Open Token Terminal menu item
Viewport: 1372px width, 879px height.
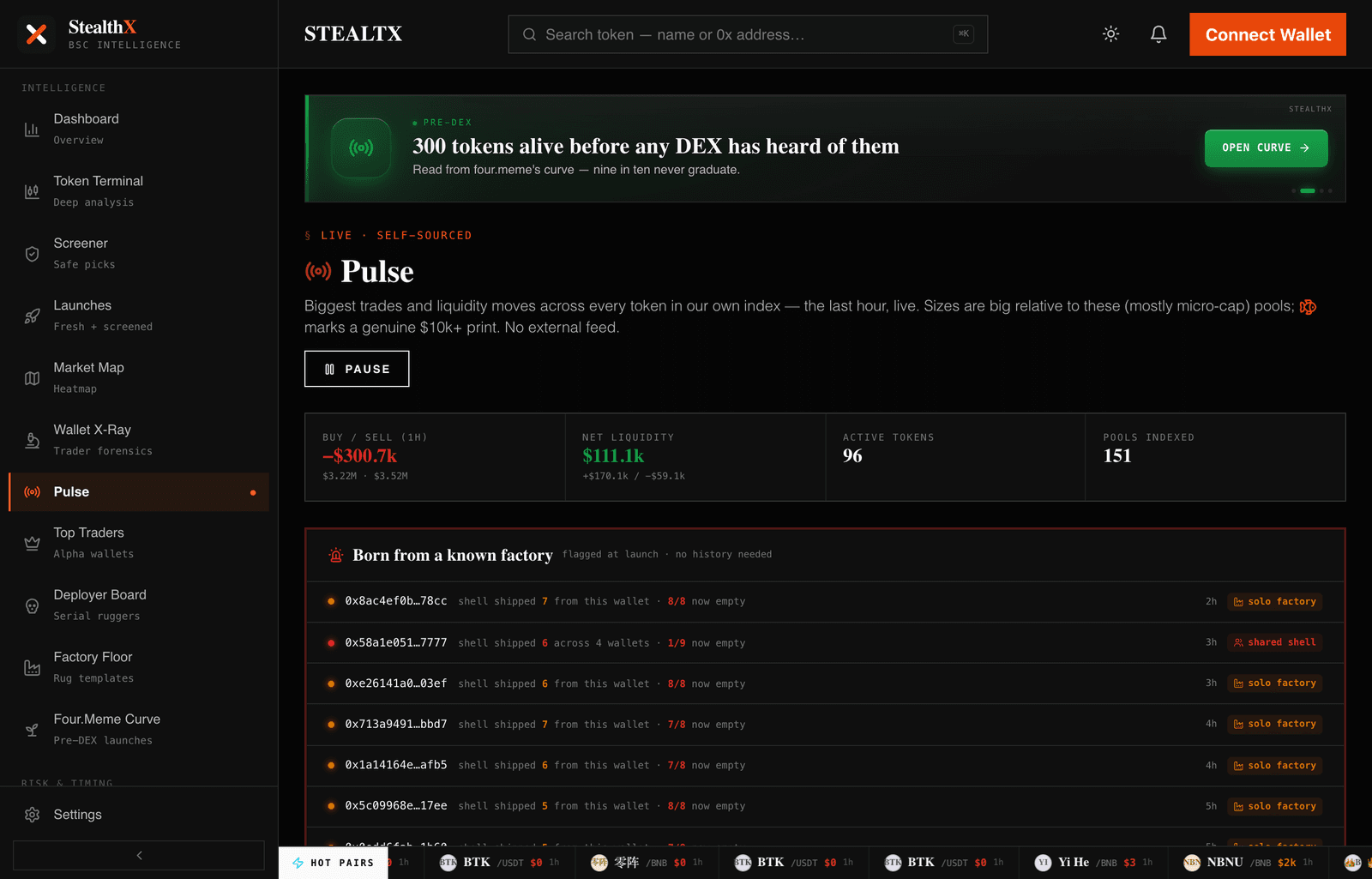139,191
